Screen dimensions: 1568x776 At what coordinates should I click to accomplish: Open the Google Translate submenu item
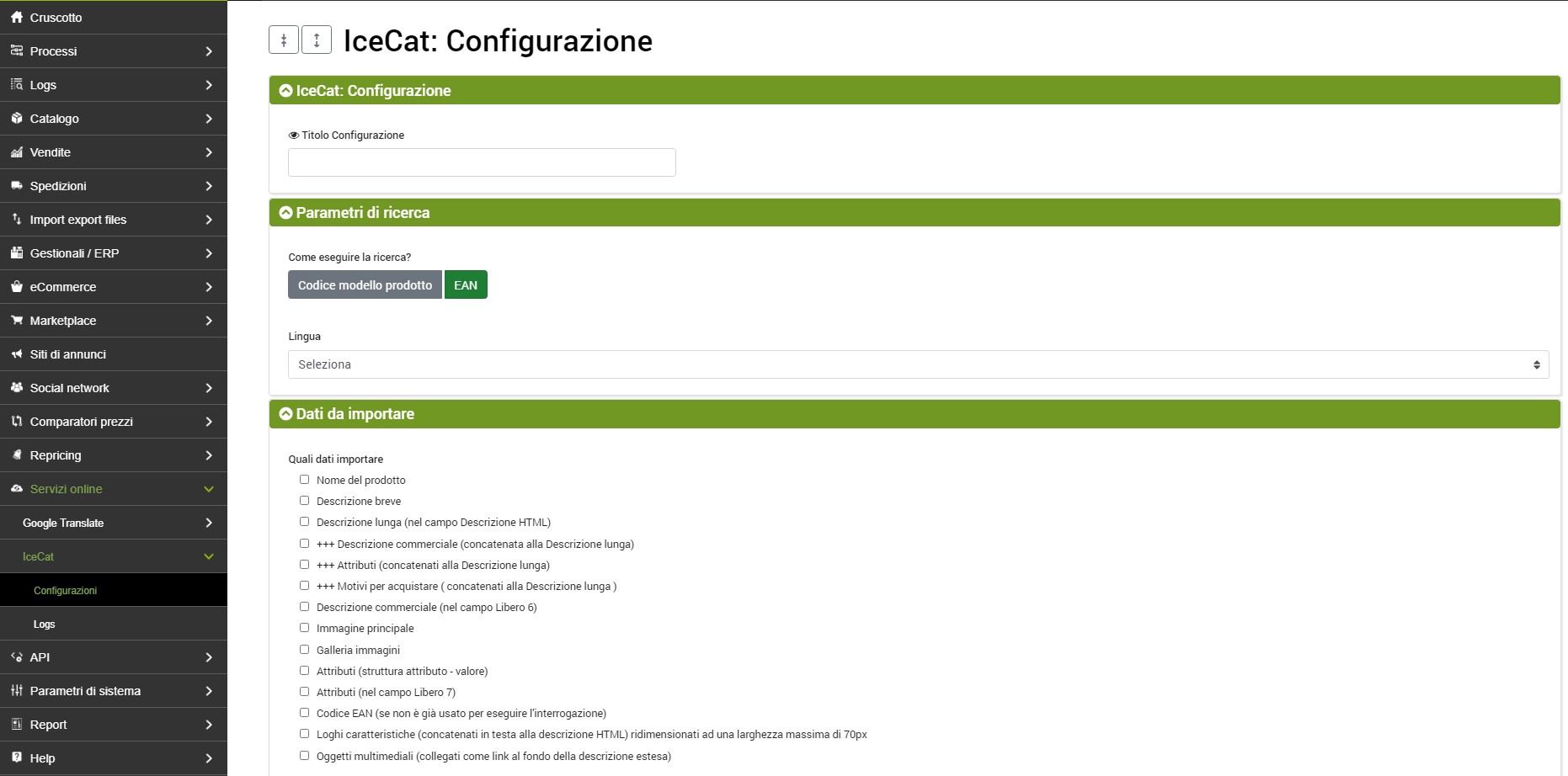[x=63, y=523]
